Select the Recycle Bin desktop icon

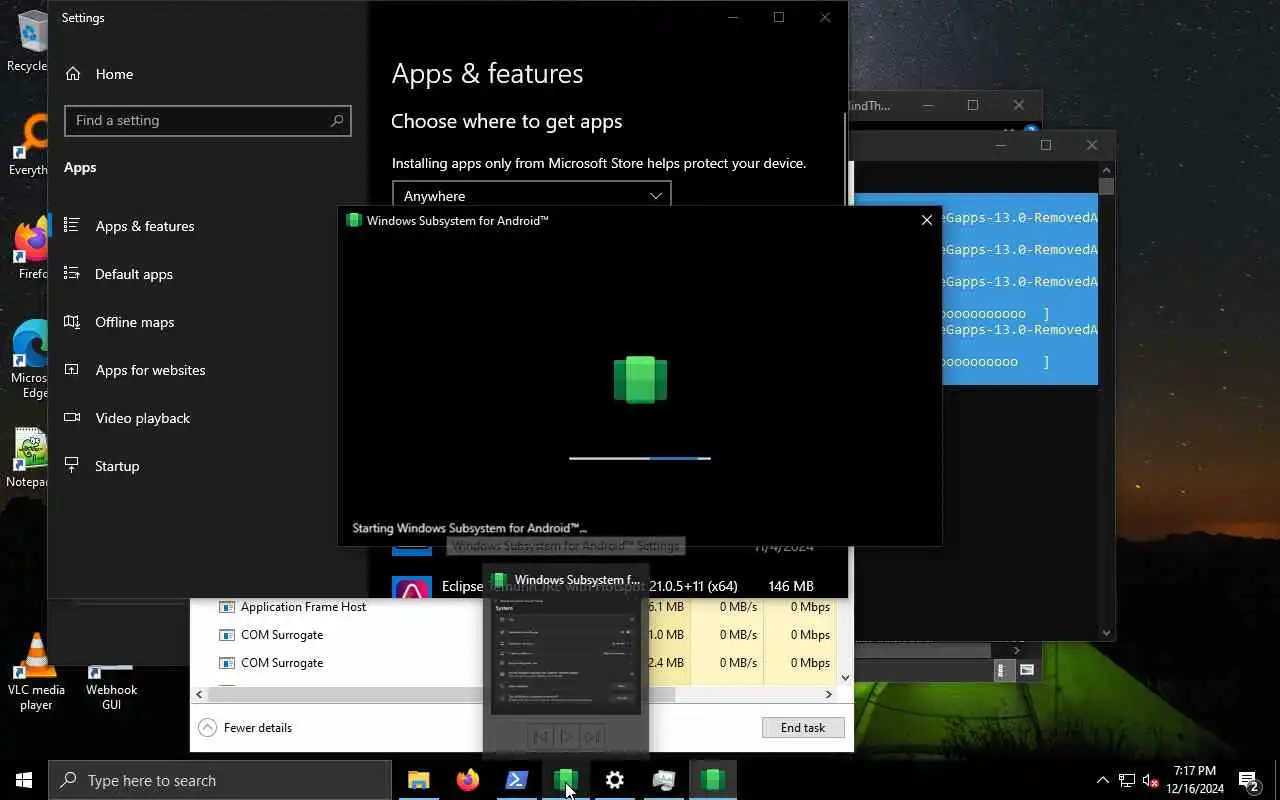[28, 40]
